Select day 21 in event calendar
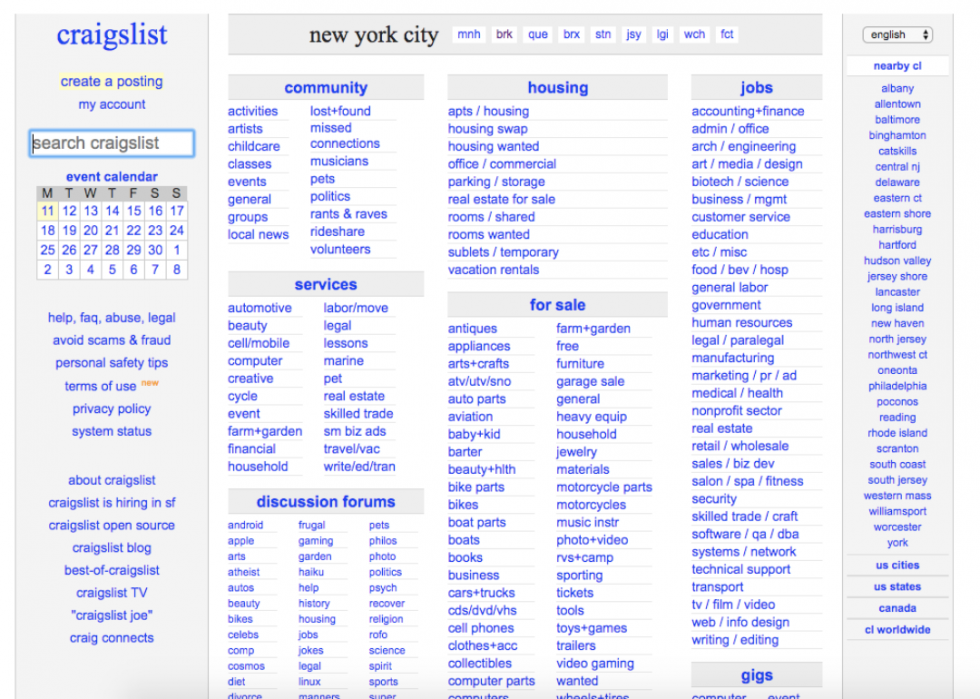The width and height of the screenshot is (980, 699). coord(112,231)
